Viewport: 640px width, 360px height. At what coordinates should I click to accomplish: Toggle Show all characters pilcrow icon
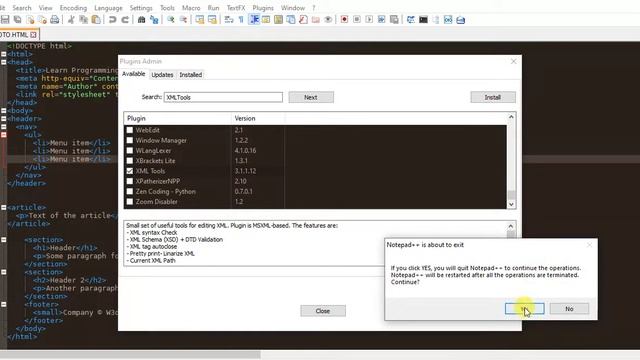tap(241, 20)
